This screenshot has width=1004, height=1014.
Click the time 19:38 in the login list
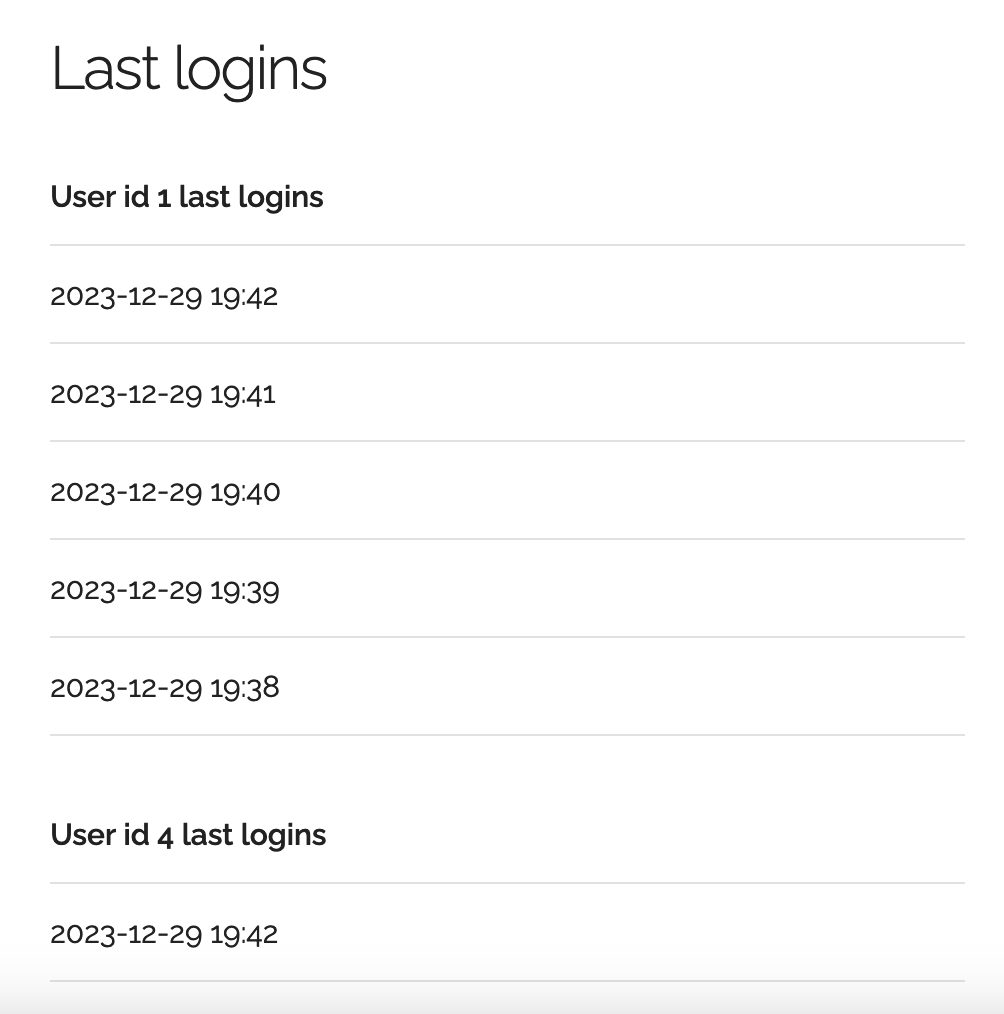tap(245, 688)
